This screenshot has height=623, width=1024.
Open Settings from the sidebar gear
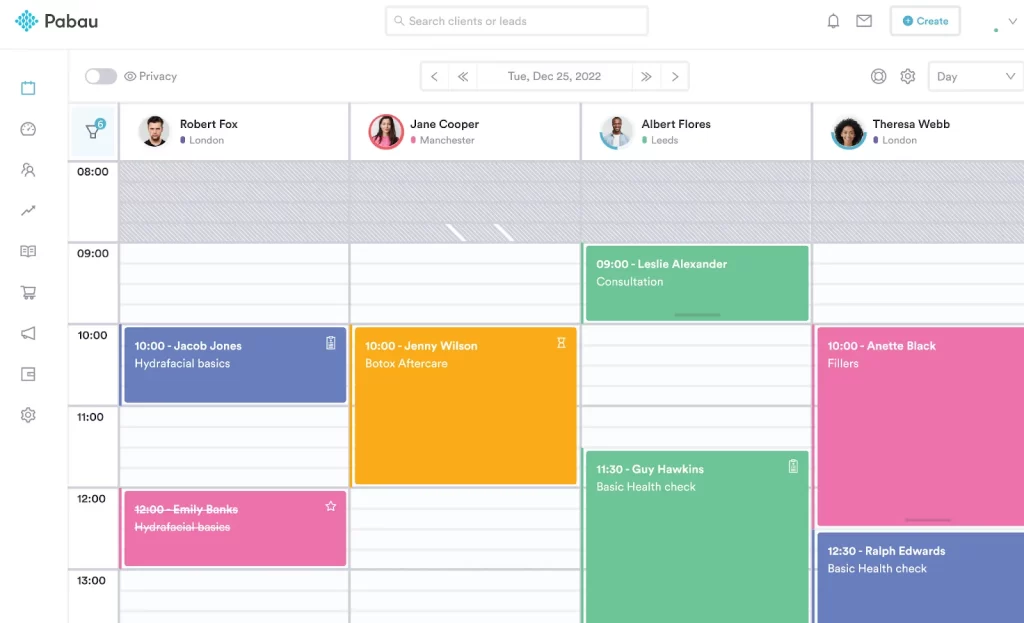pyautogui.click(x=27, y=414)
